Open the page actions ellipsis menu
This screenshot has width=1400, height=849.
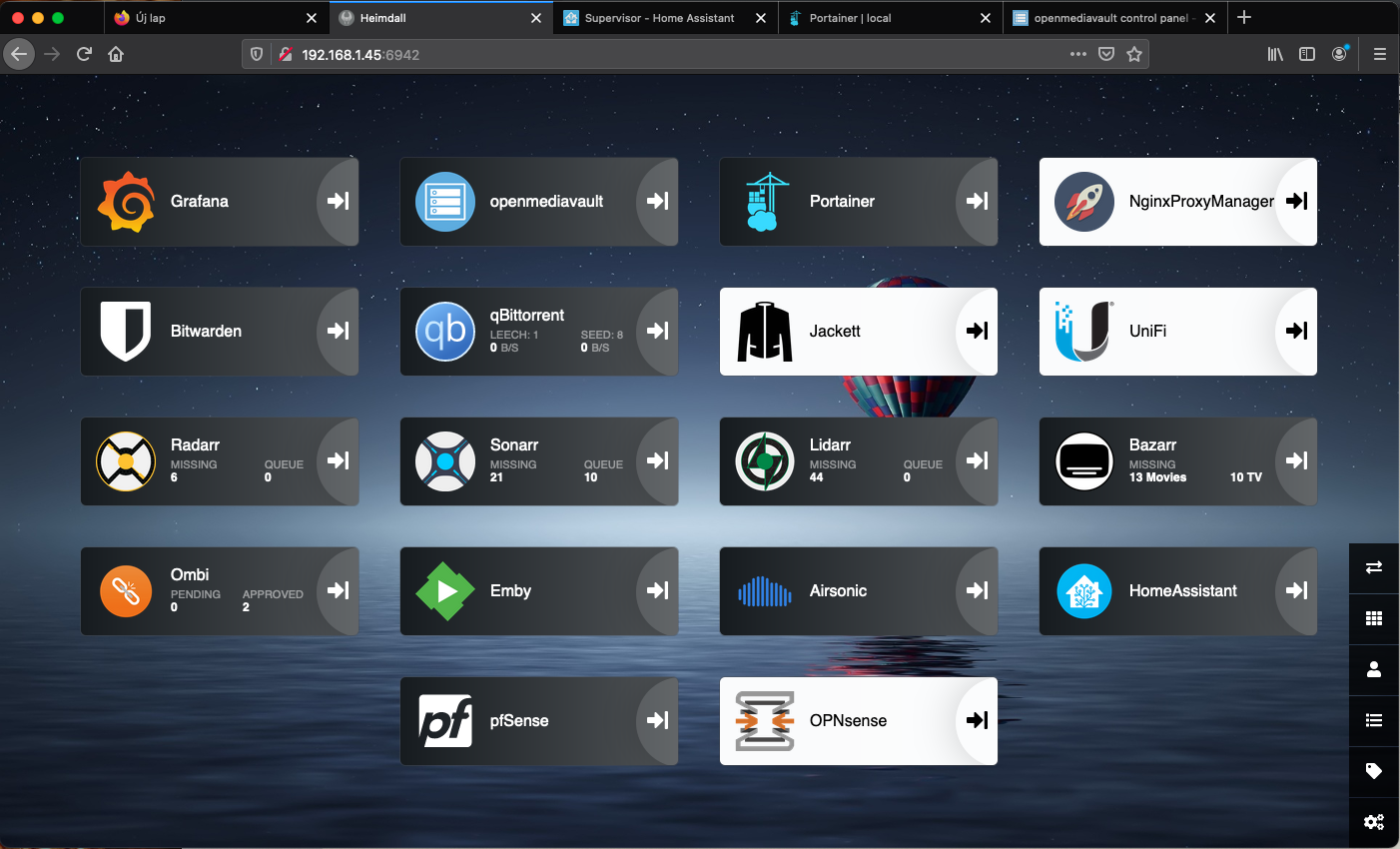coord(1078,55)
